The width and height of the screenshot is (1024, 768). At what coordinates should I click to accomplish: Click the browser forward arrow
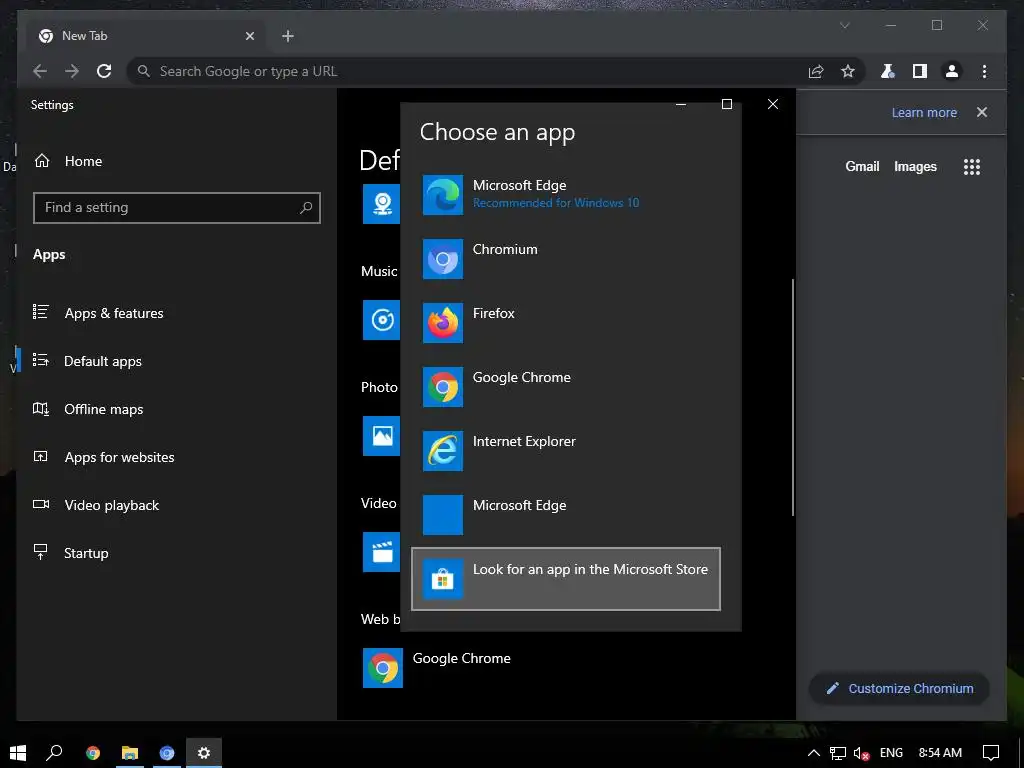tap(72, 71)
